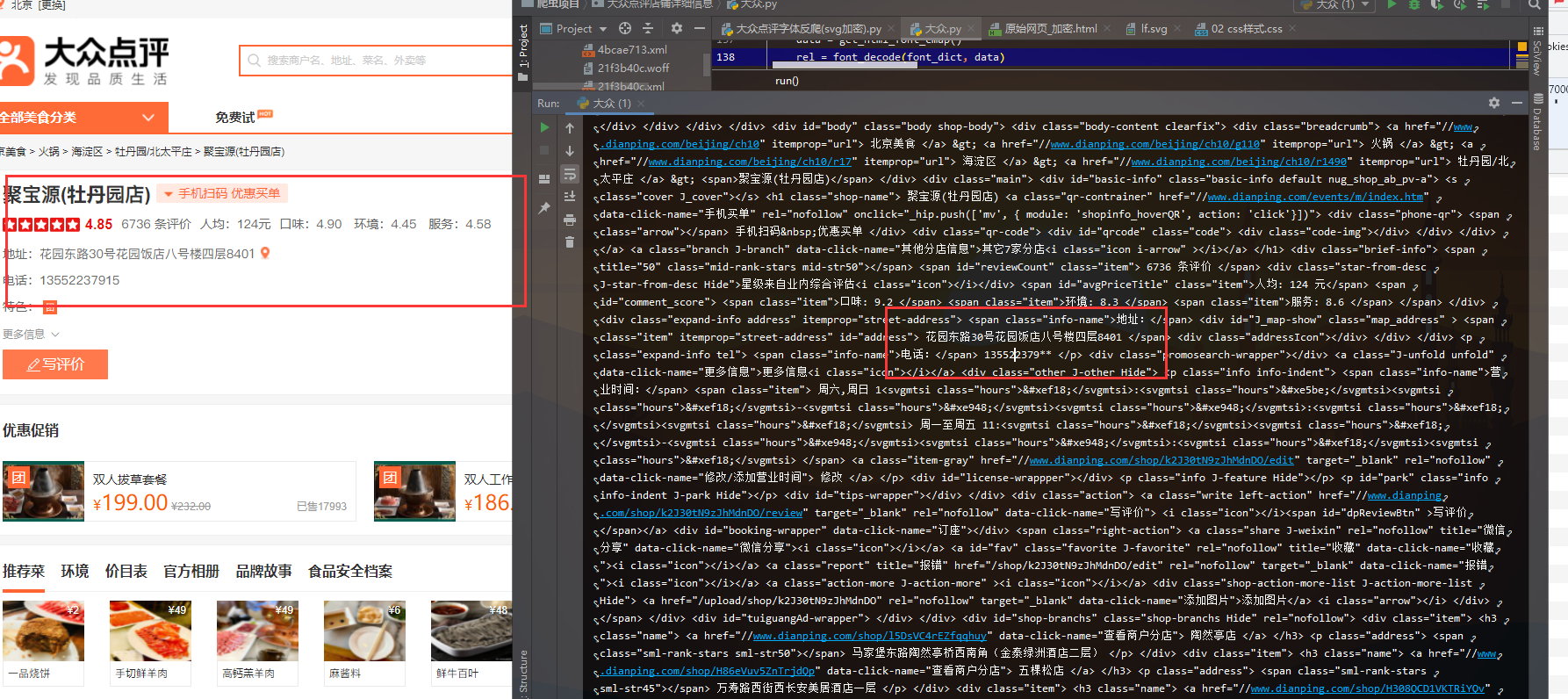Open Run panel settings gear
Viewport: 1568px width, 699px height.
point(1494,103)
